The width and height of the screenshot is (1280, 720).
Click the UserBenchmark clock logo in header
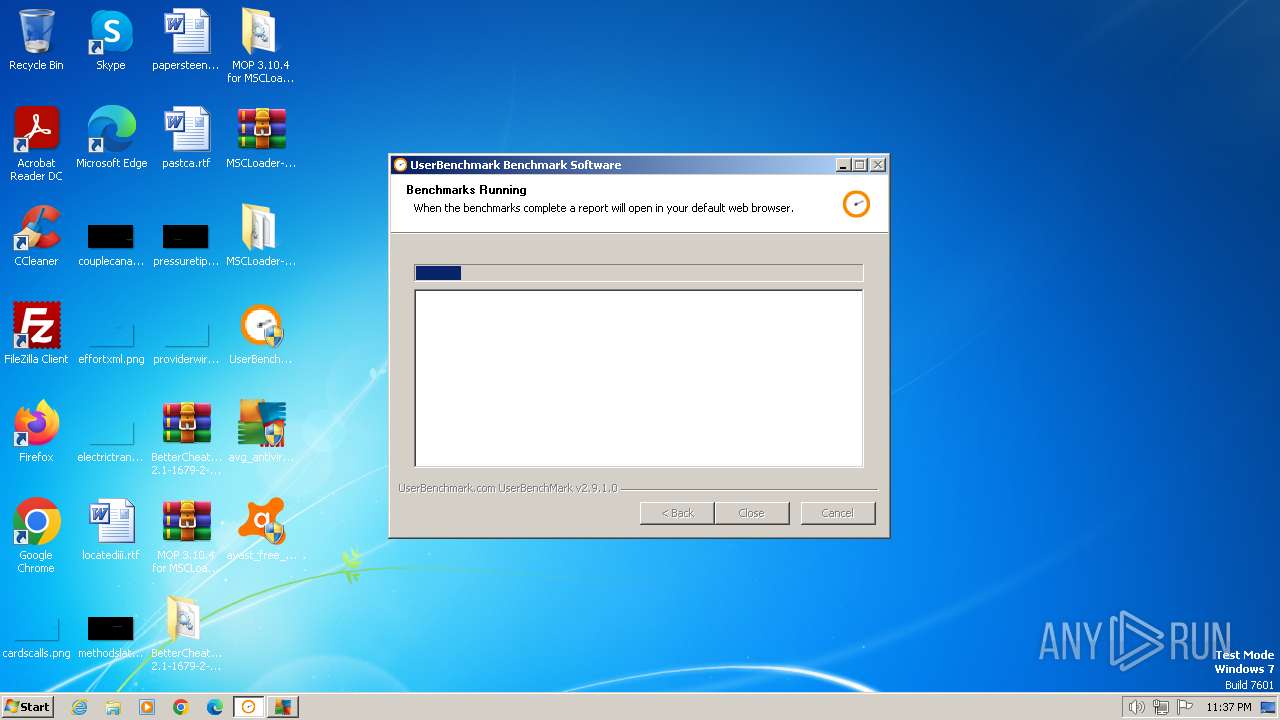(x=856, y=204)
